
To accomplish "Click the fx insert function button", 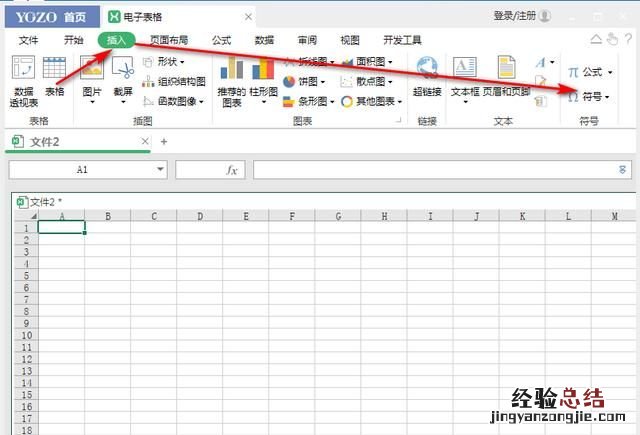I will coord(231,170).
